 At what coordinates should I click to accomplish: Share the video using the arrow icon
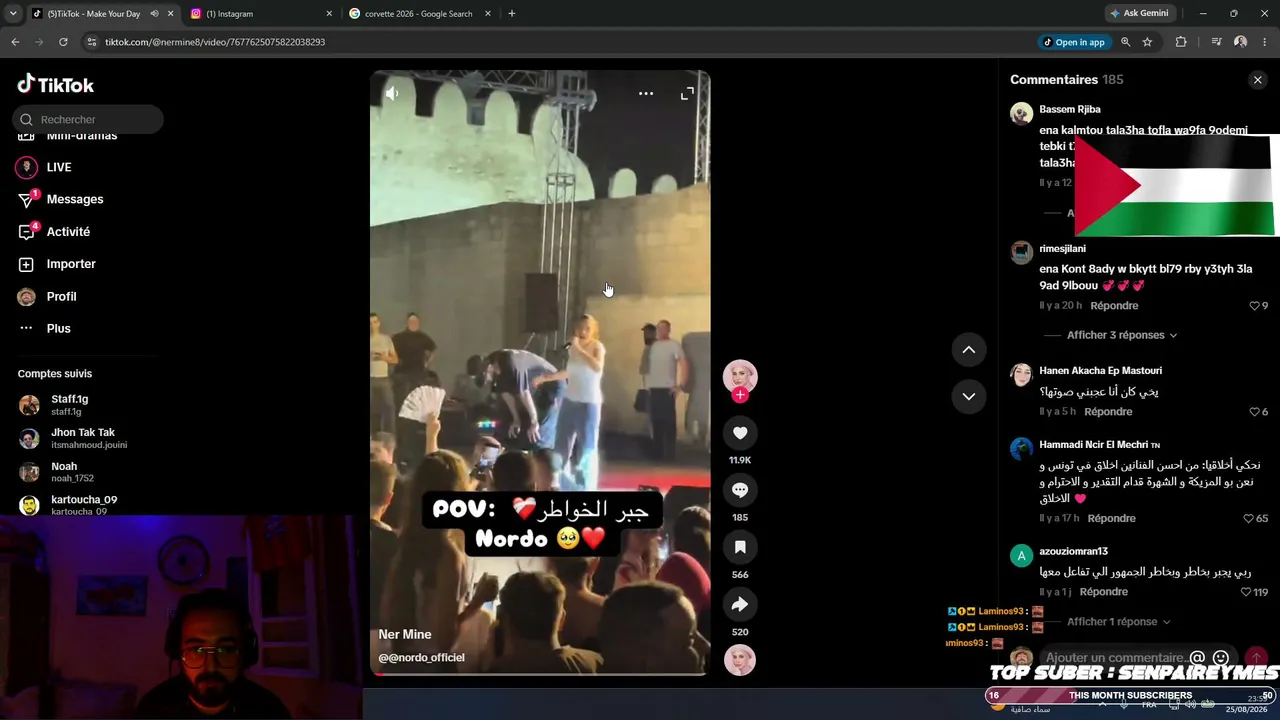pos(740,604)
